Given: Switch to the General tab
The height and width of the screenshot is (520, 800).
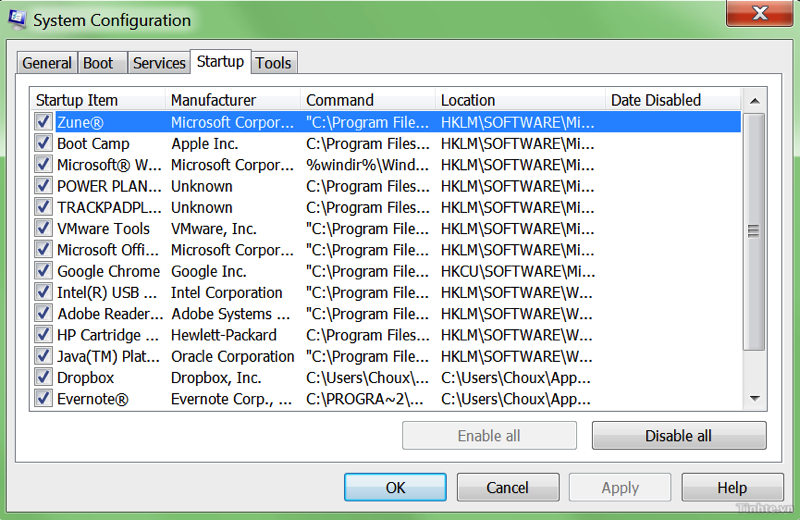Looking at the screenshot, I should pyautogui.click(x=47, y=63).
